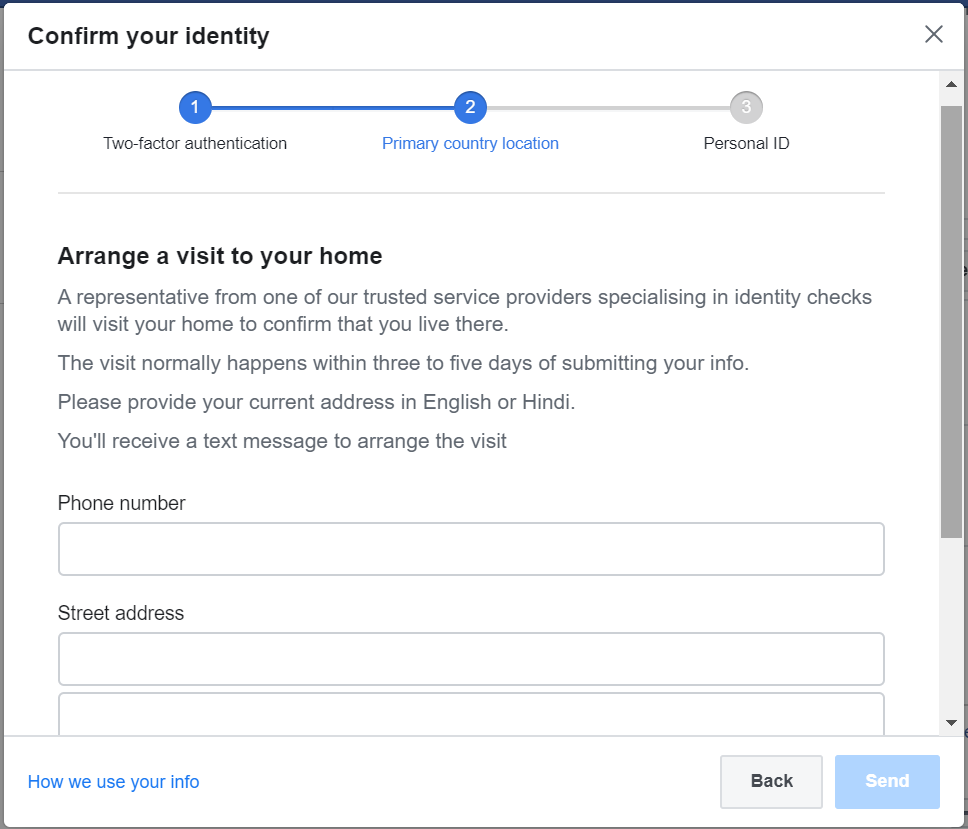Submit the form with Send button
This screenshot has width=968, height=829.
coord(887,781)
